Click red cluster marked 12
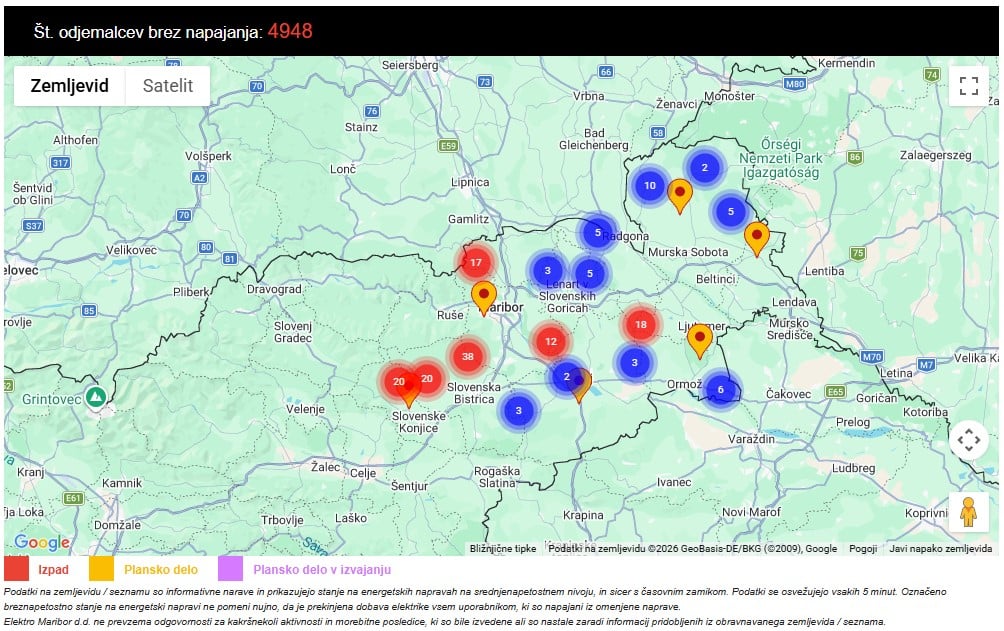1004x631 pixels. pos(550,342)
